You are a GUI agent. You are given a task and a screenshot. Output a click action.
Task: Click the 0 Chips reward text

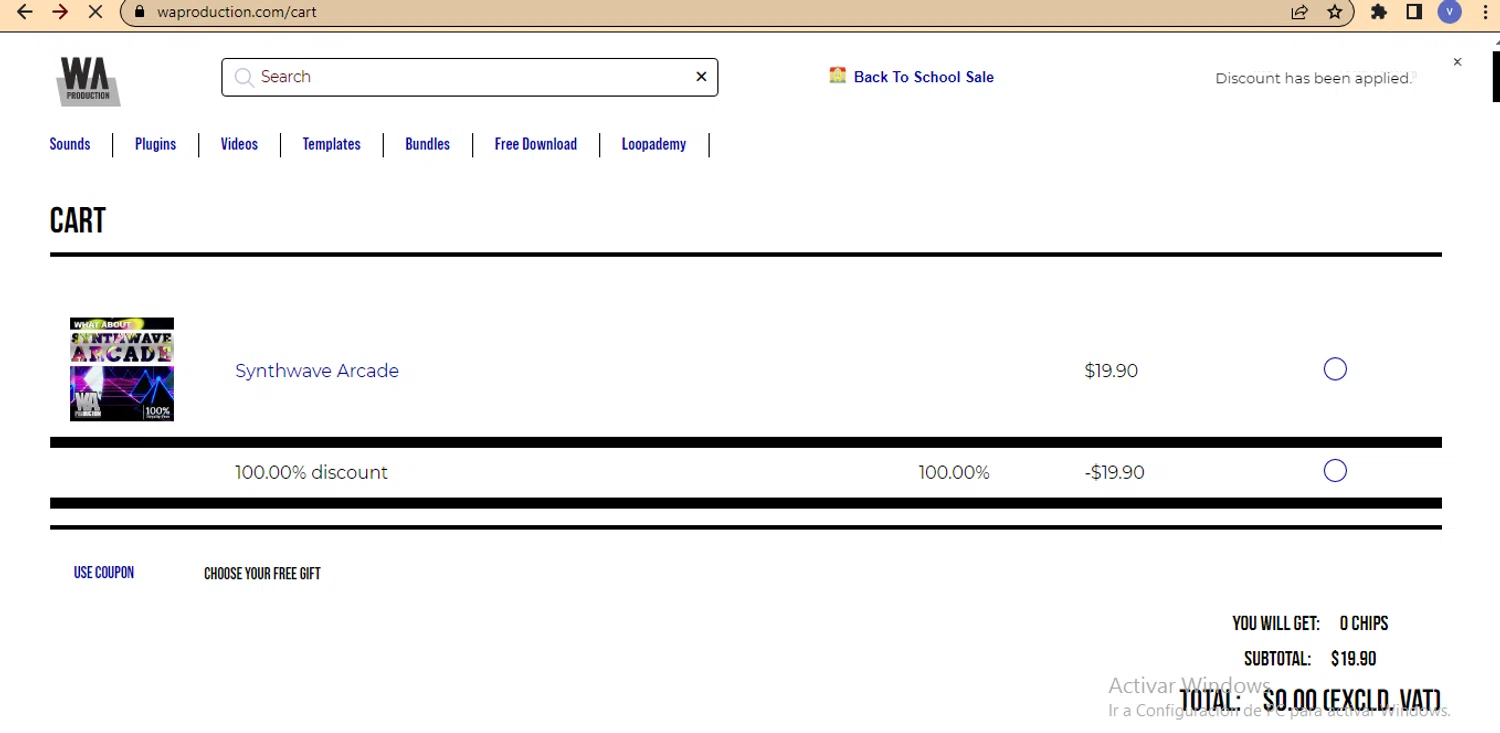point(1364,623)
